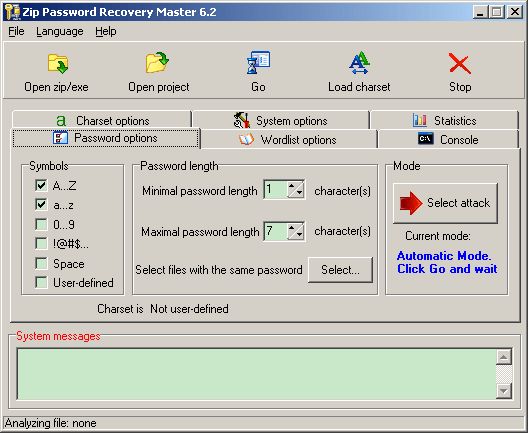The image size is (528, 433).
Task: Click the 'Click Go and wait' text
Action: click(x=447, y=269)
